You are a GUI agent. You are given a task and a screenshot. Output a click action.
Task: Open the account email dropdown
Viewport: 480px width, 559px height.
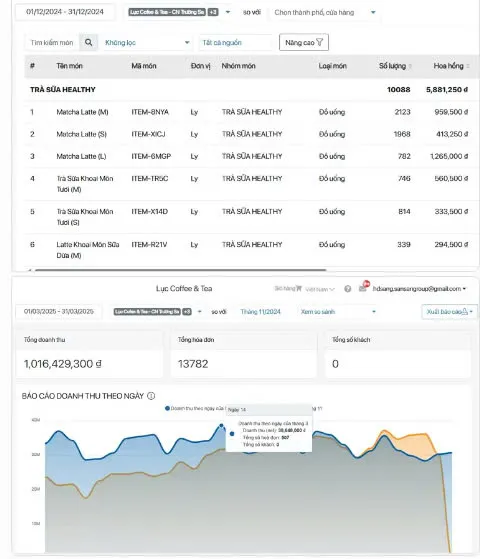[x=419, y=289]
